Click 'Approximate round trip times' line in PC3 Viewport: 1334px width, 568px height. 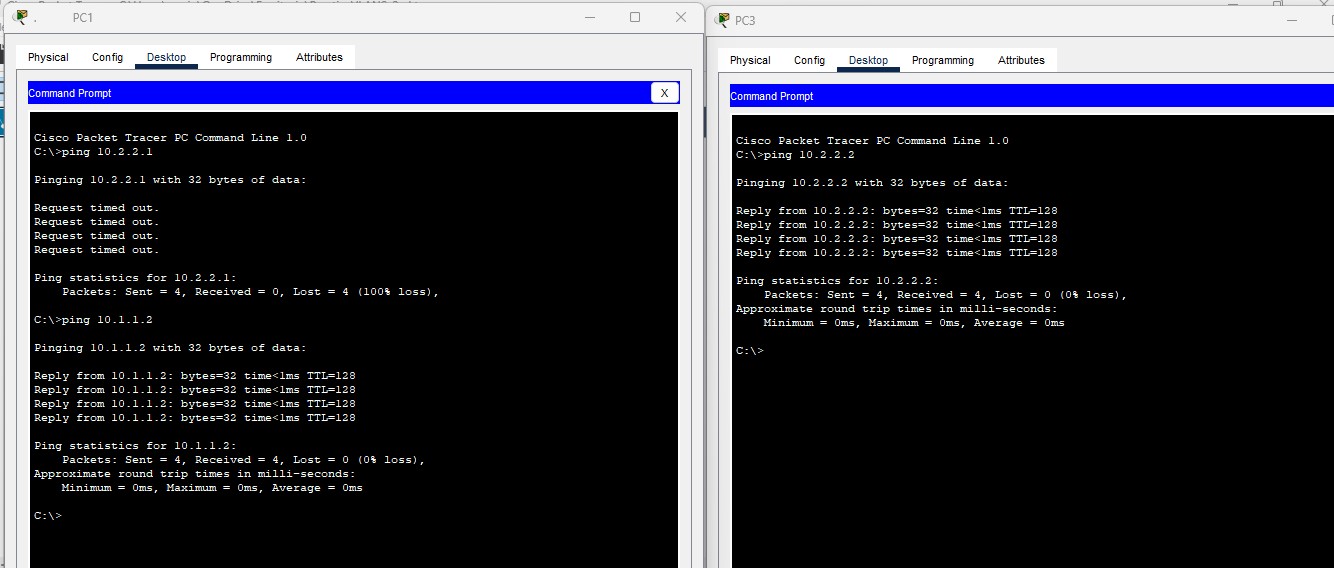point(896,309)
